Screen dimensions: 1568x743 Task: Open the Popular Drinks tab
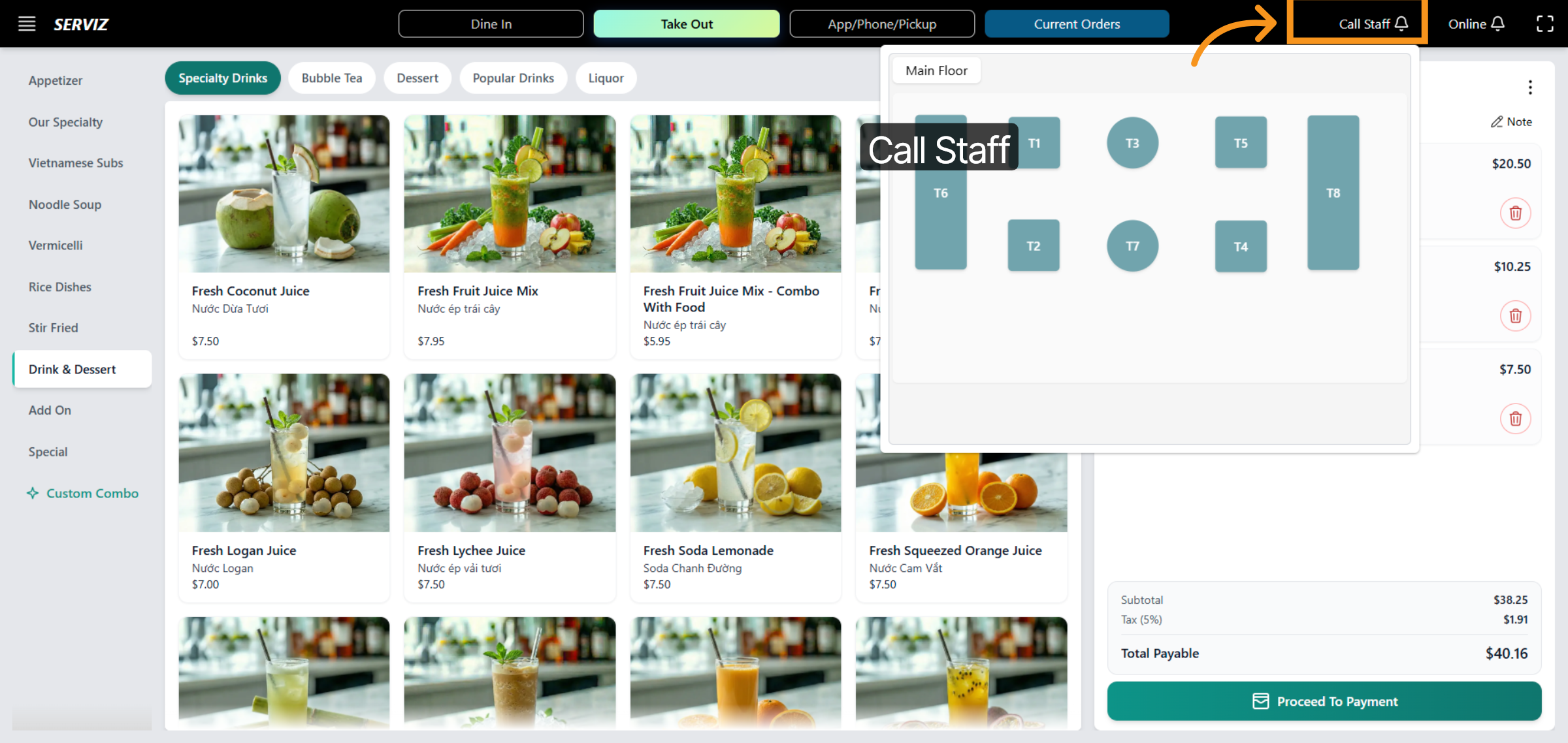point(513,78)
